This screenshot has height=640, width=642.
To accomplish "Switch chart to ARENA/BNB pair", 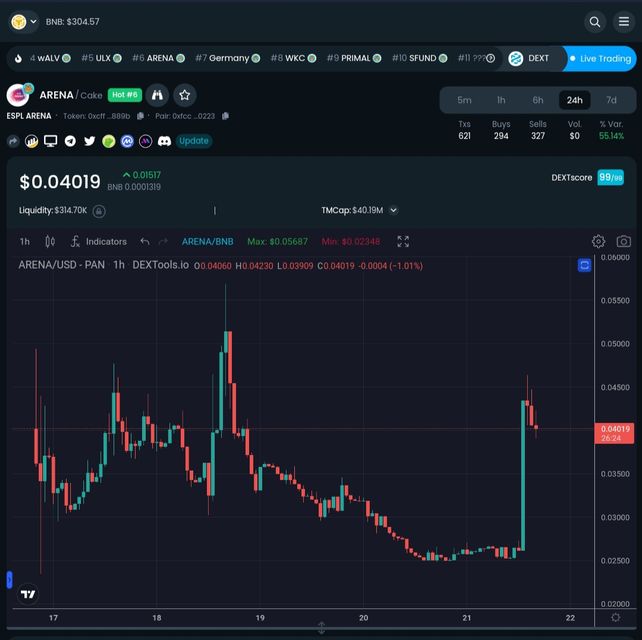I will coord(208,242).
